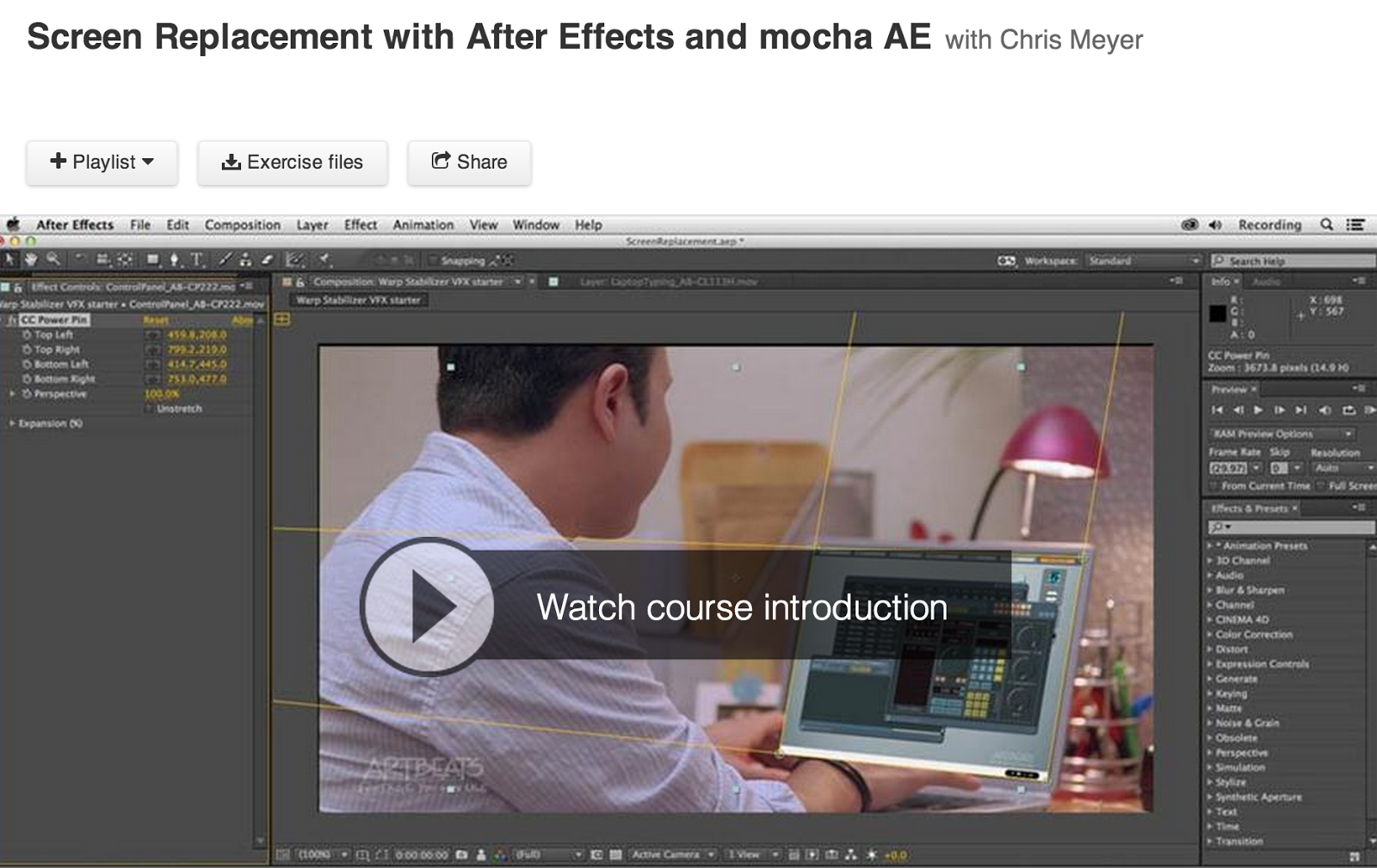1377x868 pixels.
Task: Expand the Distort effects category
Action: tap(1210, 649)
